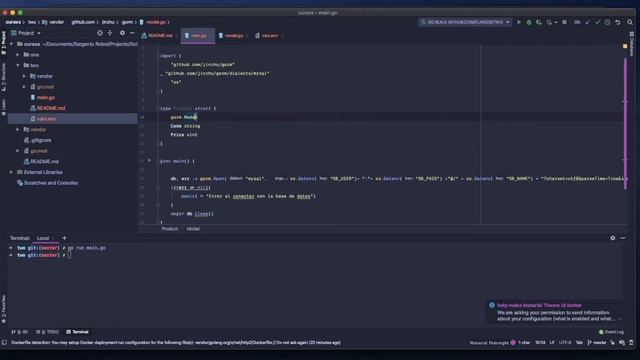Expand the one folder
The height and width of the screenshot is (360, 640).
pyautogui.click(x=18, y=55)
